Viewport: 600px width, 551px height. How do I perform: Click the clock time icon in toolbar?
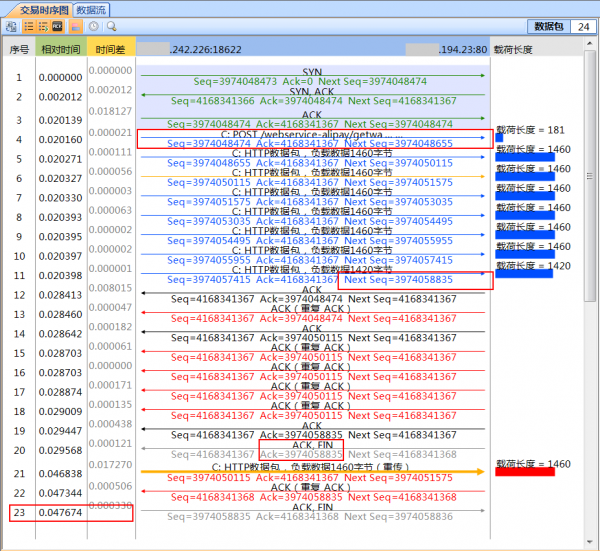tap(93, 26)
